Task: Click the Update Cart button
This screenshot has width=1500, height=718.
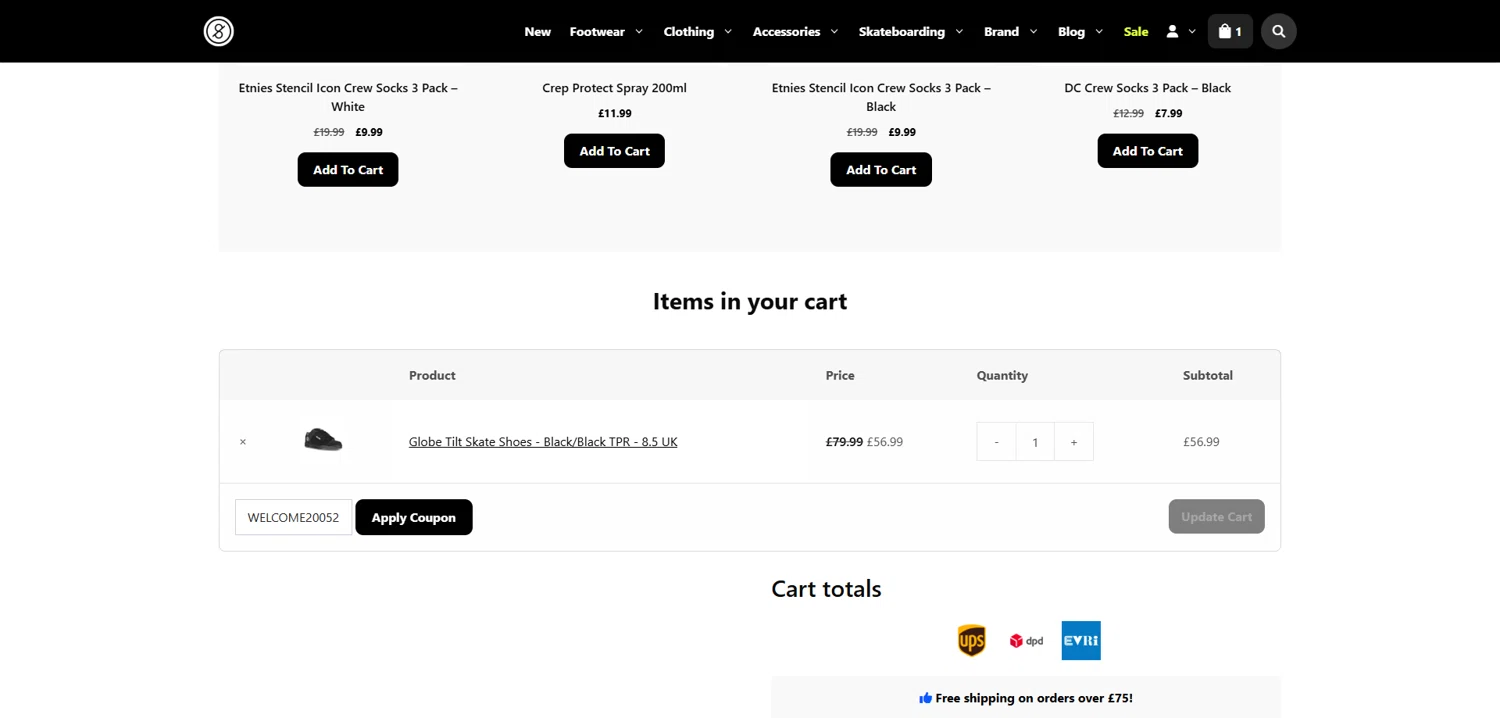Action: pyautogui.click(x=1216, y=517)
